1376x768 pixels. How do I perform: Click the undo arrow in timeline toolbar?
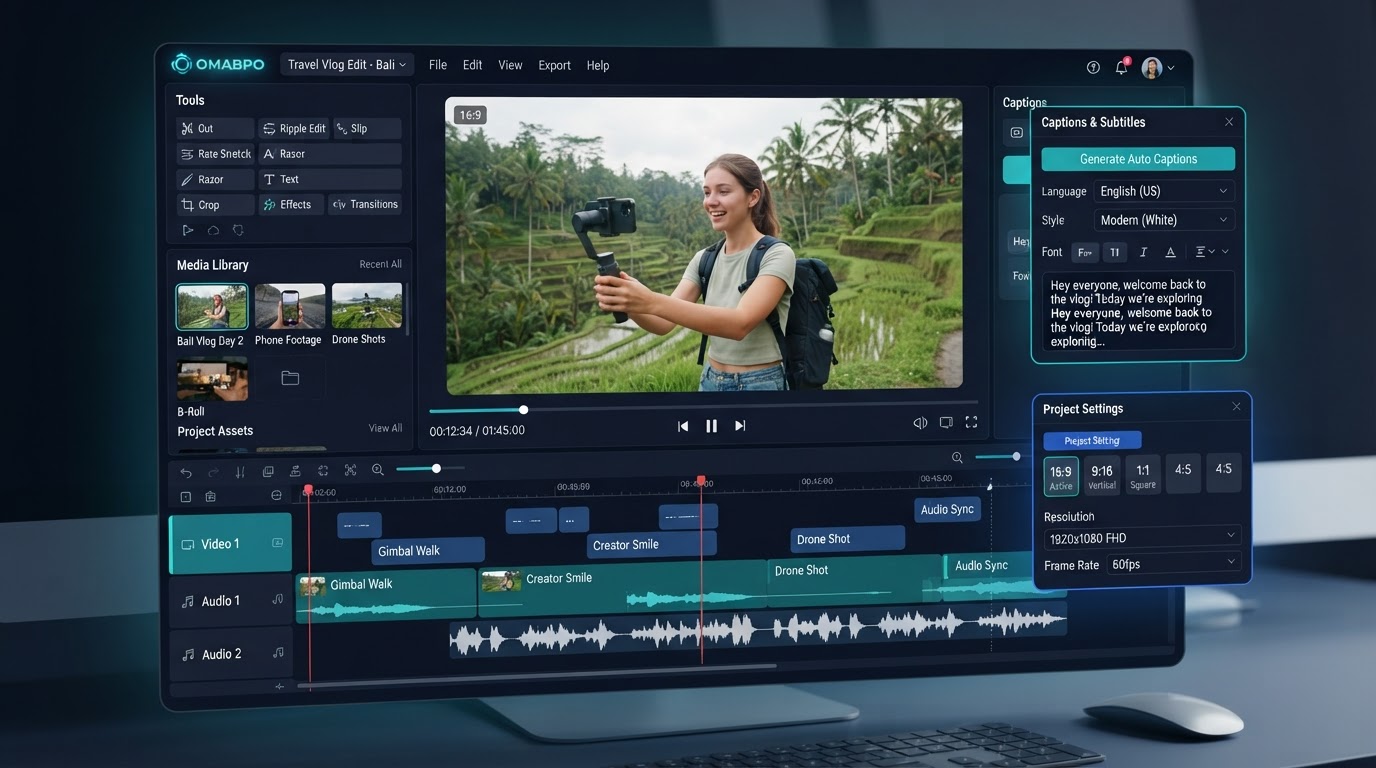pos(186,471)
